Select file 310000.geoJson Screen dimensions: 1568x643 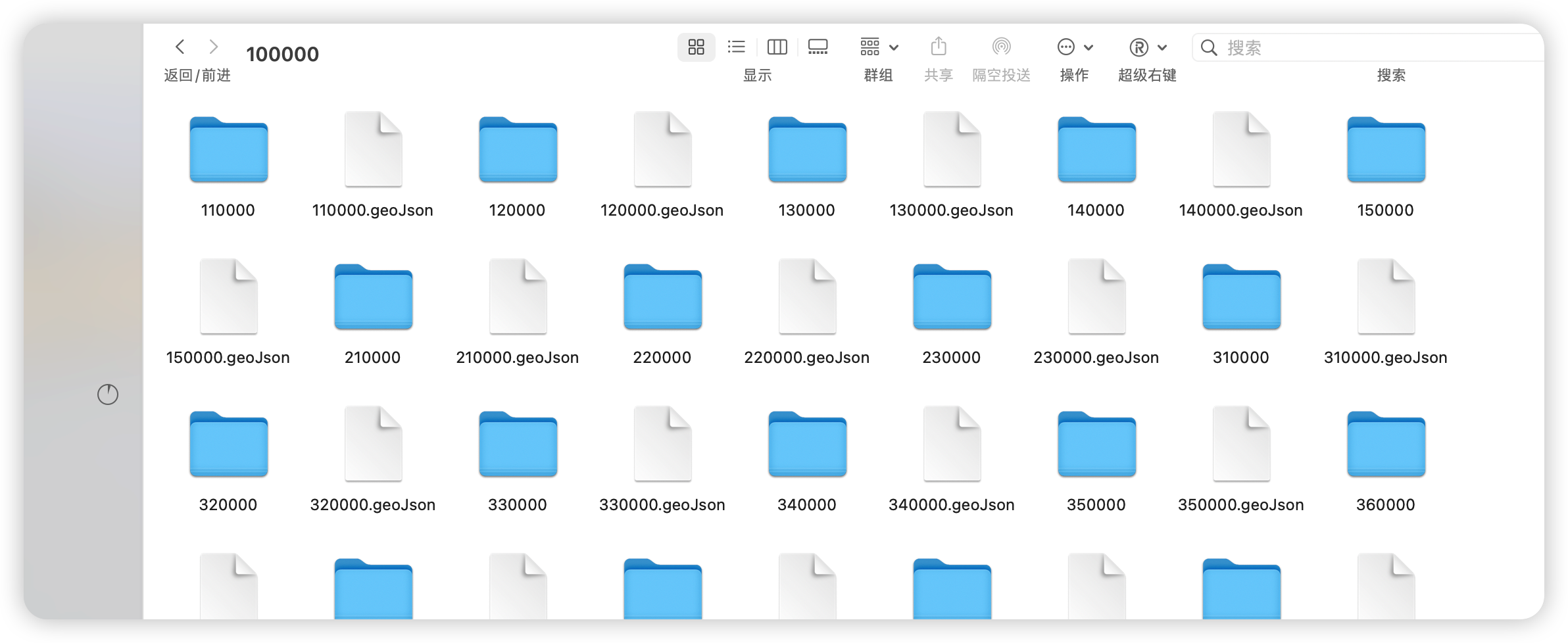pyautogui.click(x=1386, y=297)
